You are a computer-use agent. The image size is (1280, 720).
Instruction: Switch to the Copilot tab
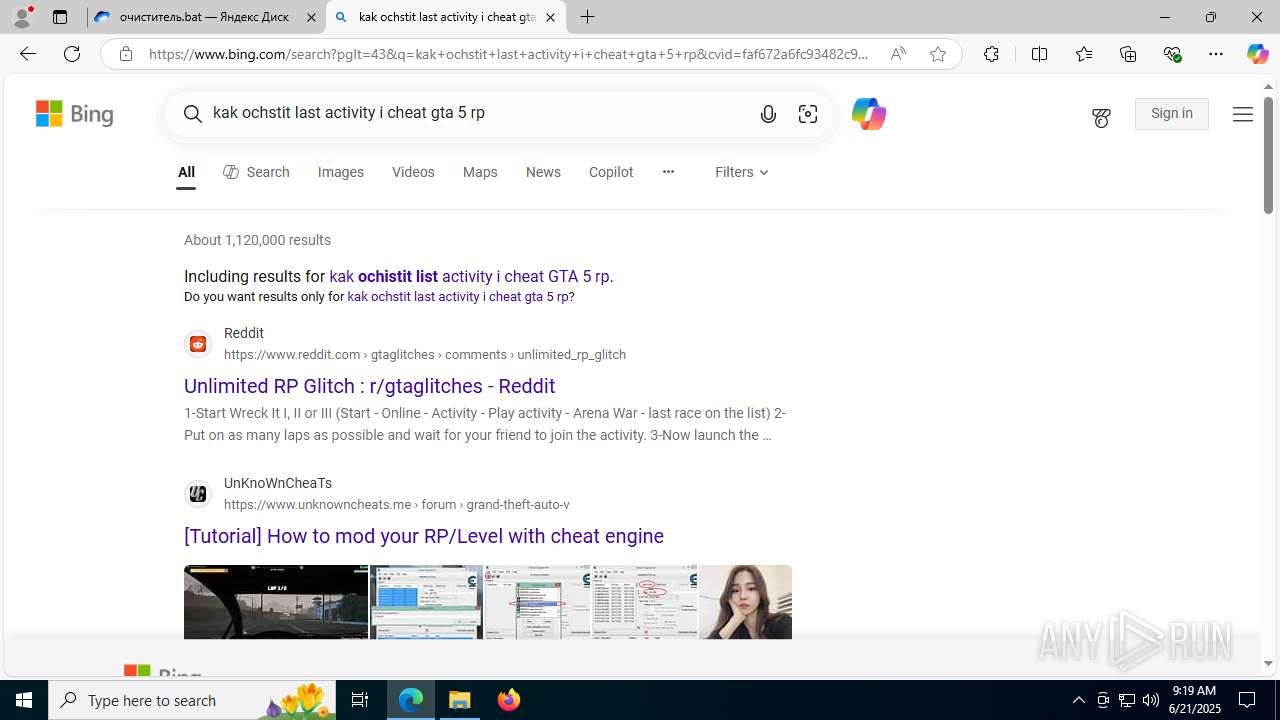coord(611,172)
